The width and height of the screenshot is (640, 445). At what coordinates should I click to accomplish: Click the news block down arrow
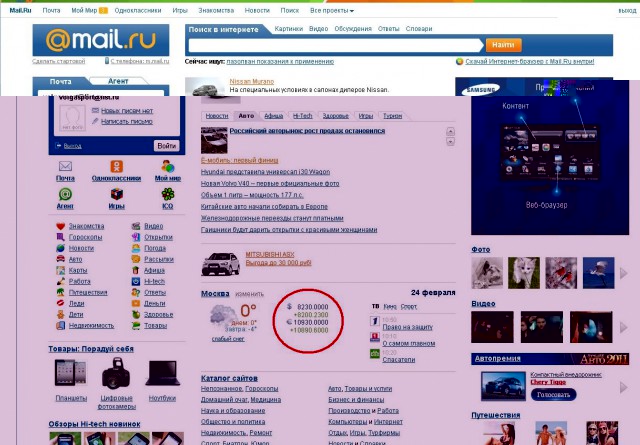pos(450,142)
